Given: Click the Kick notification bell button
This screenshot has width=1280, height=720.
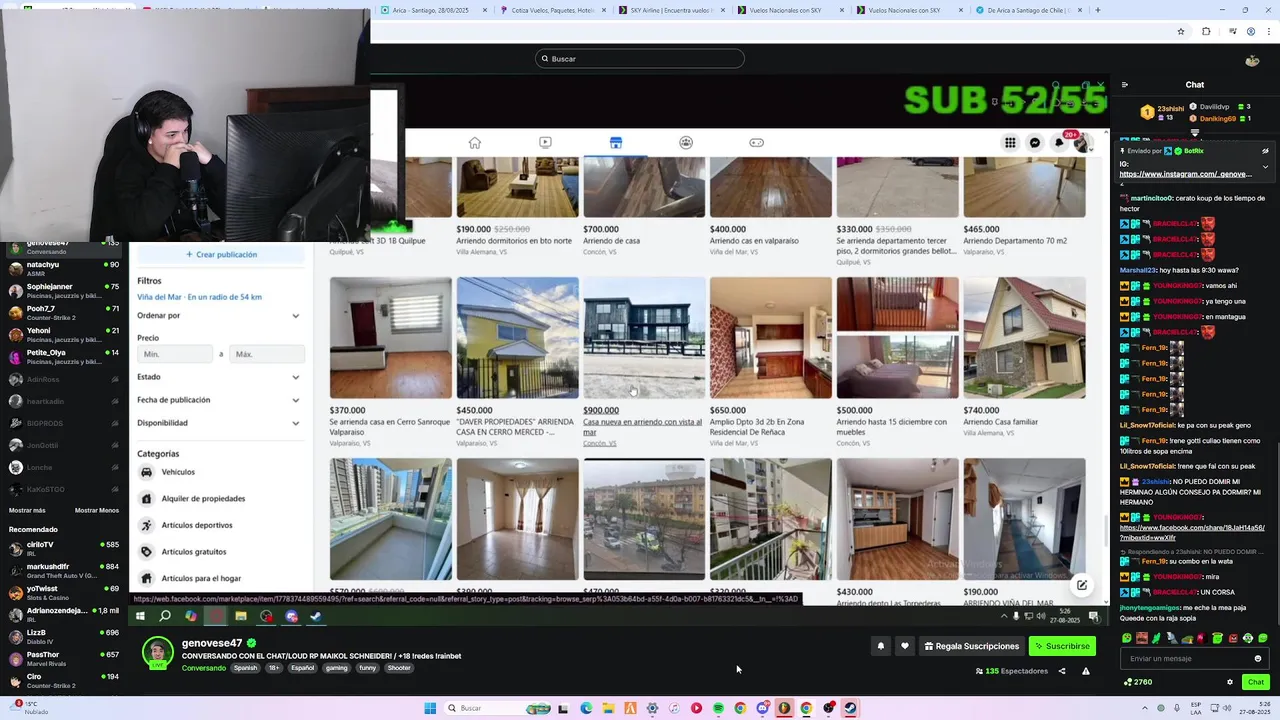Looking at the screenshot, I should (881, 646).
